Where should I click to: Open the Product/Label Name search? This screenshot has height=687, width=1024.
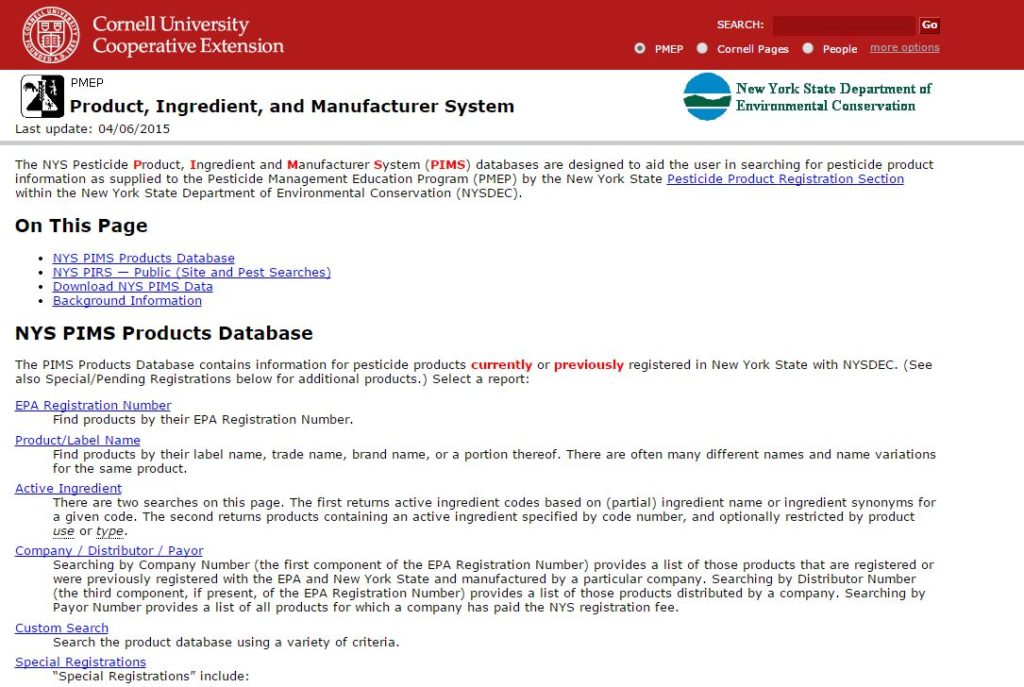click(77, 440)
